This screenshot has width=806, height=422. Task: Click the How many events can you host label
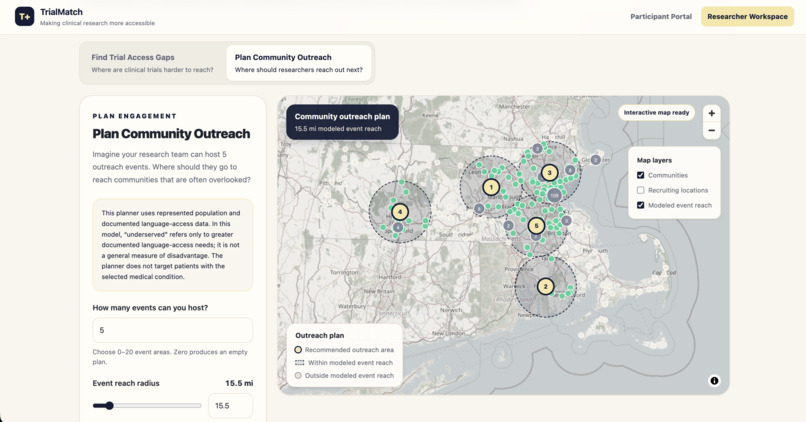click(x=150, y=307)
